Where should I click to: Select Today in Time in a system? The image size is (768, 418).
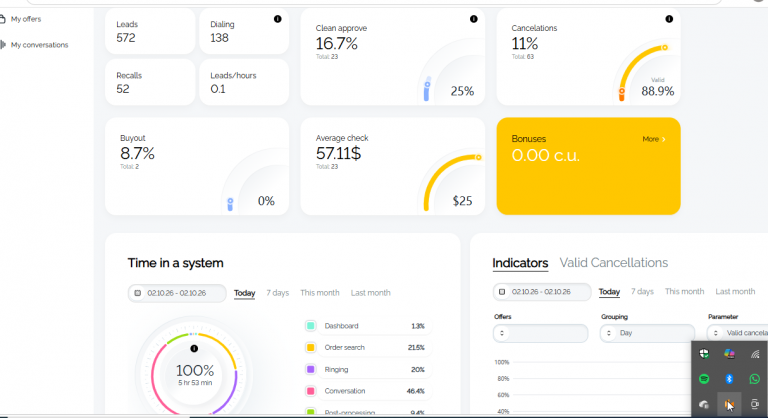tap(244, 293)
